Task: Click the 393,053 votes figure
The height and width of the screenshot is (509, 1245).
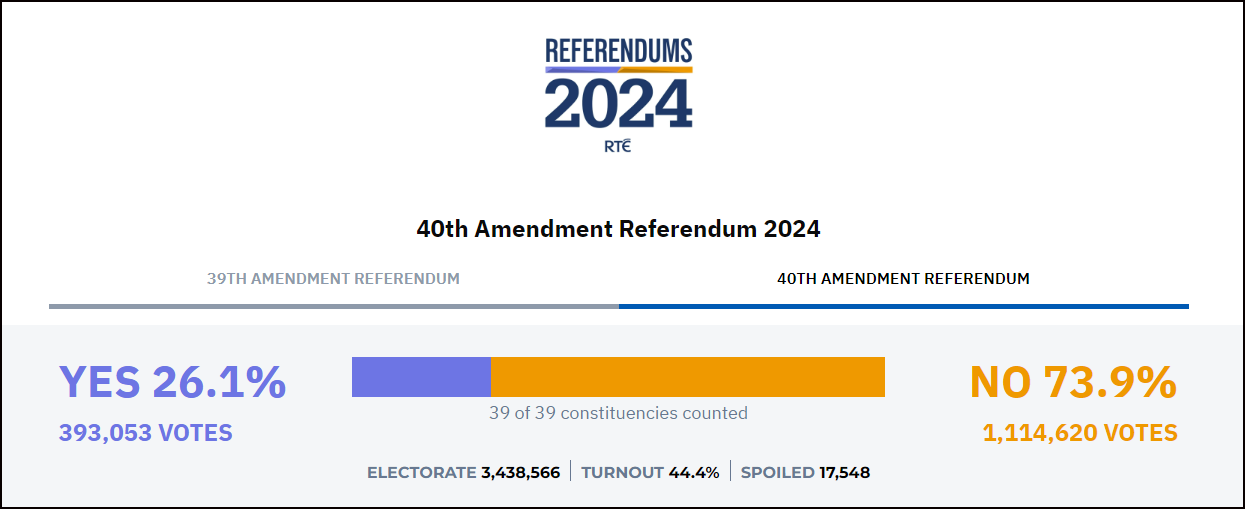Action: point(146,433)
